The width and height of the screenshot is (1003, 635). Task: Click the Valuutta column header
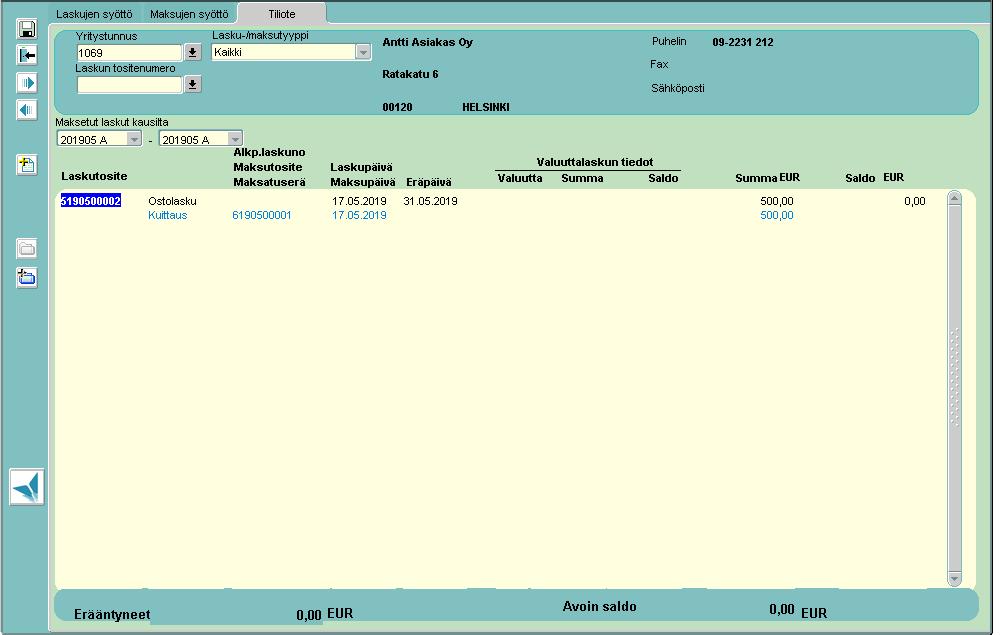[520, 178]
